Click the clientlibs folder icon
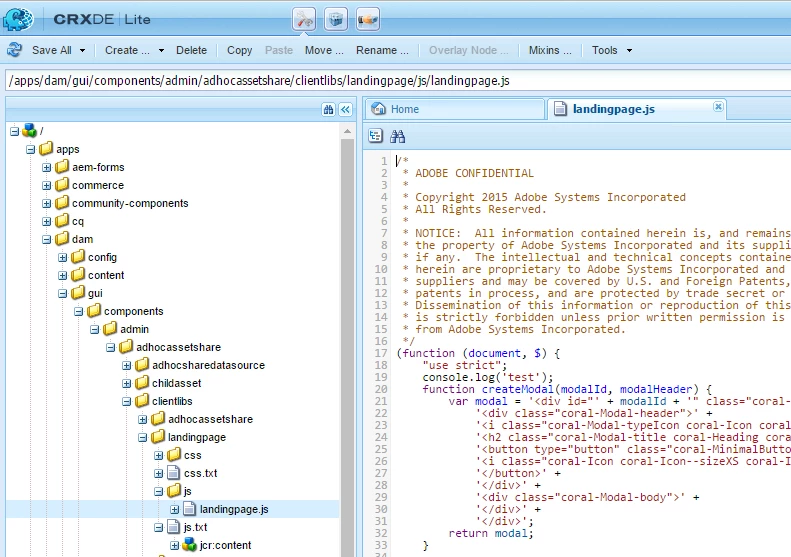 point(142,401)
